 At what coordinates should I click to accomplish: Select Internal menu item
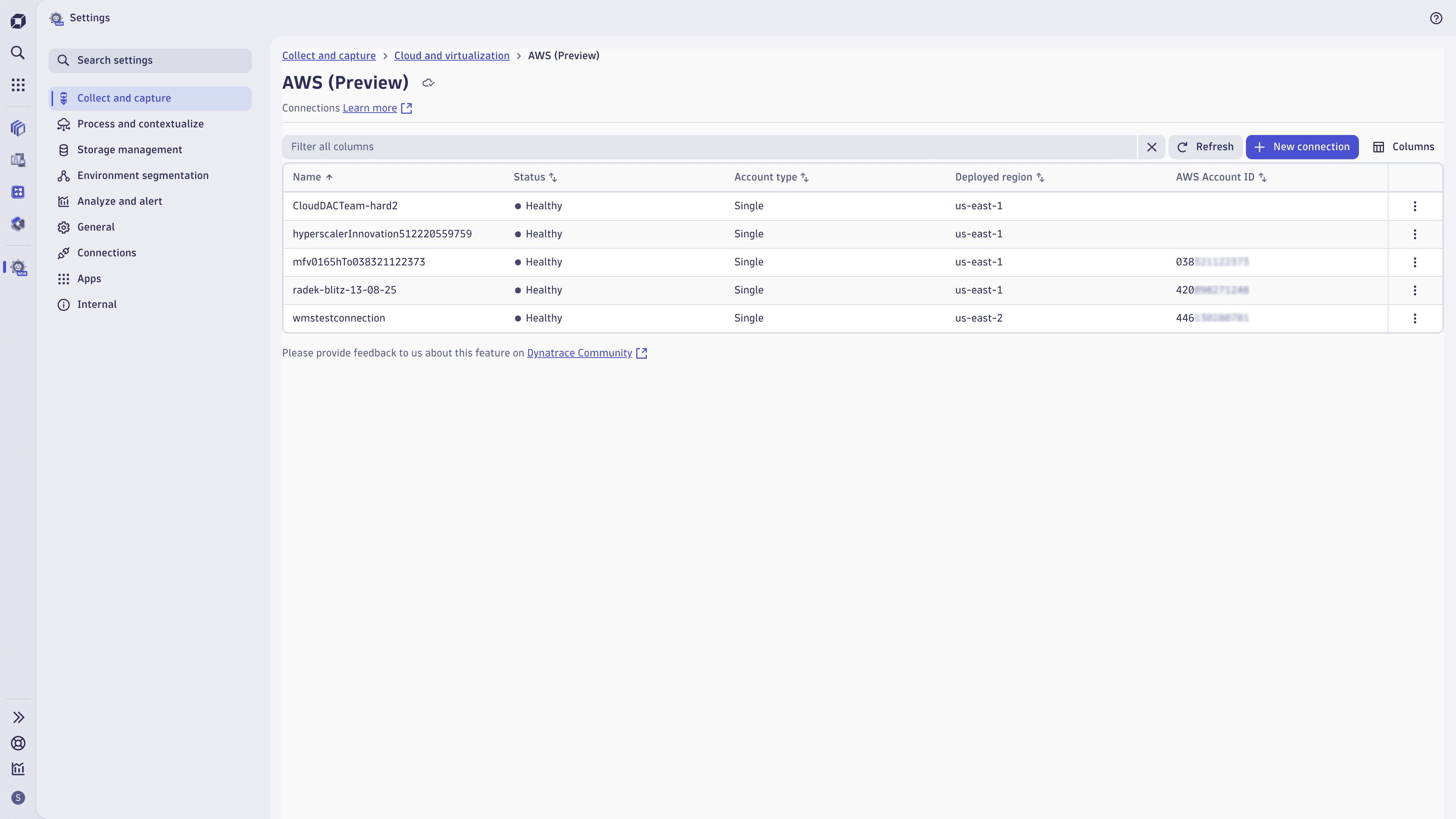[150, 304]
